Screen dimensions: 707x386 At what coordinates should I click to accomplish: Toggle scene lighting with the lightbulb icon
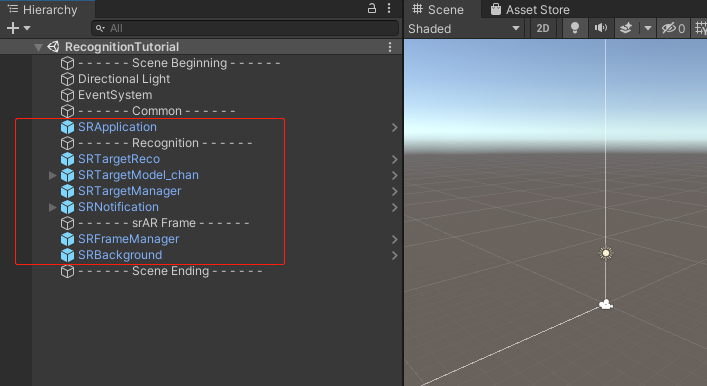click(574, 28)
